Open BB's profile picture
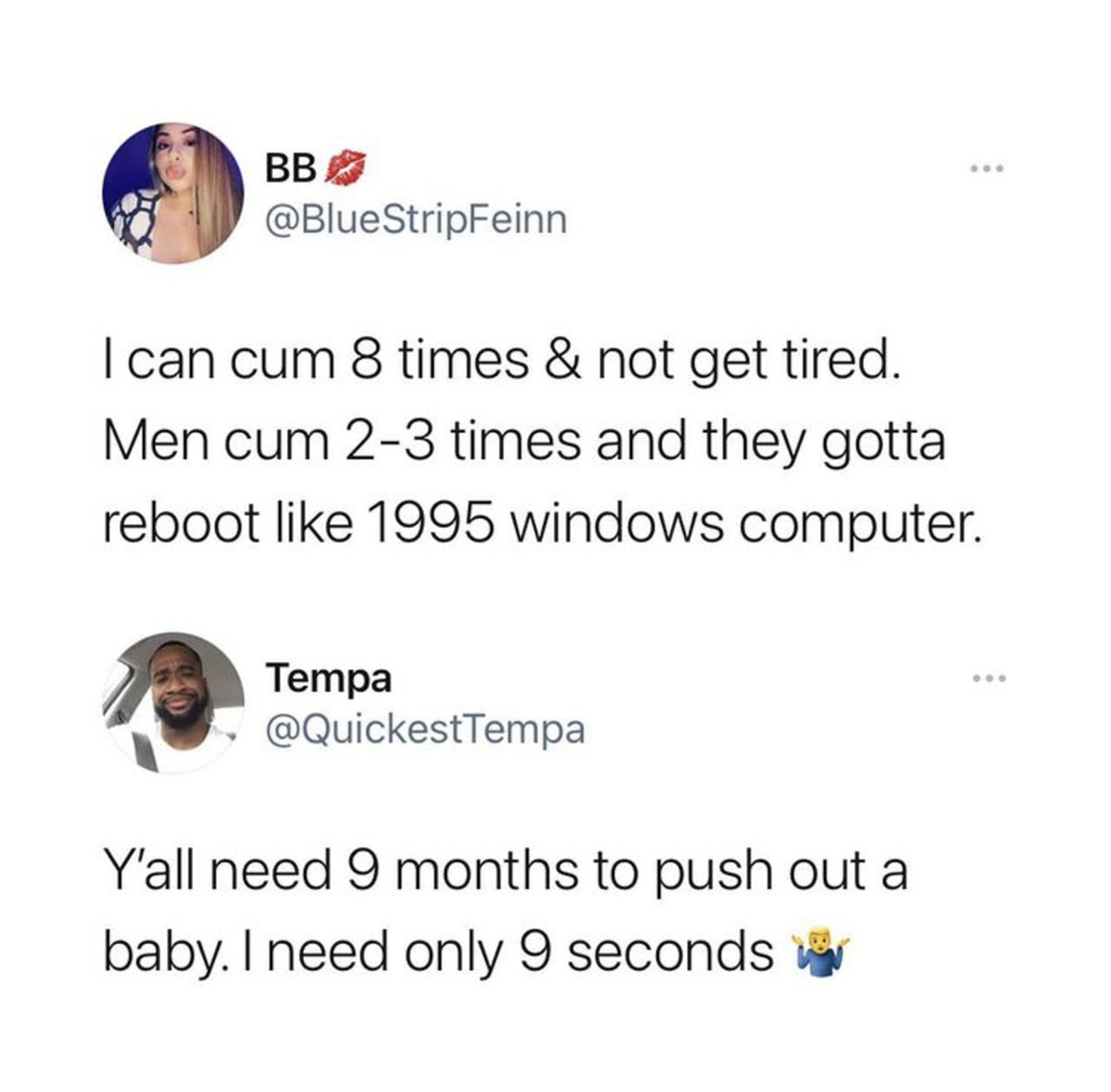The width and height of the screenshot is (1111, 1092). tap(171, 194)
